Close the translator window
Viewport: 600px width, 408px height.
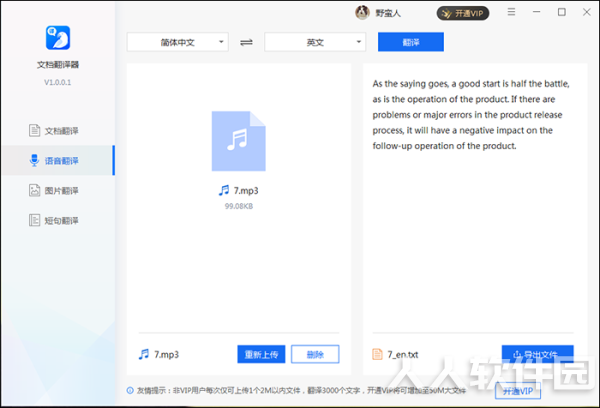pos(587,12)
